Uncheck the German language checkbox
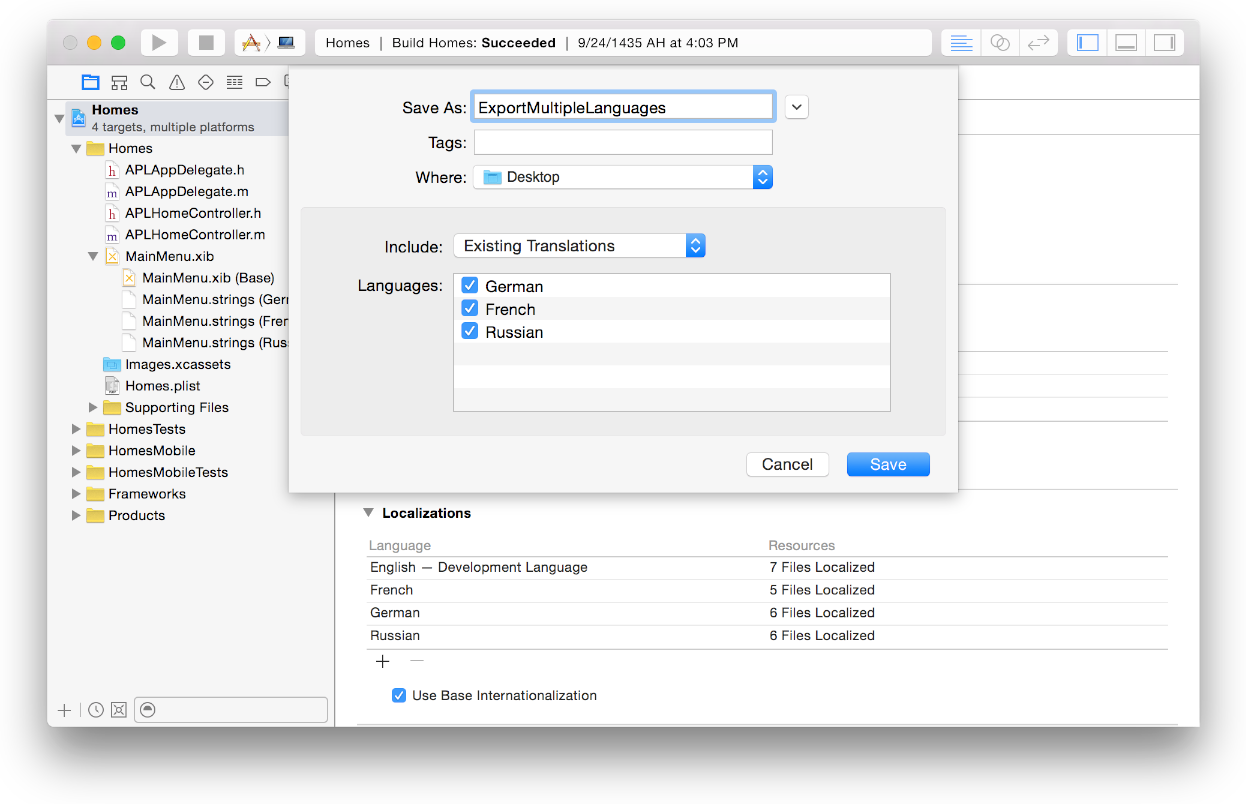 tap(470, 286)
